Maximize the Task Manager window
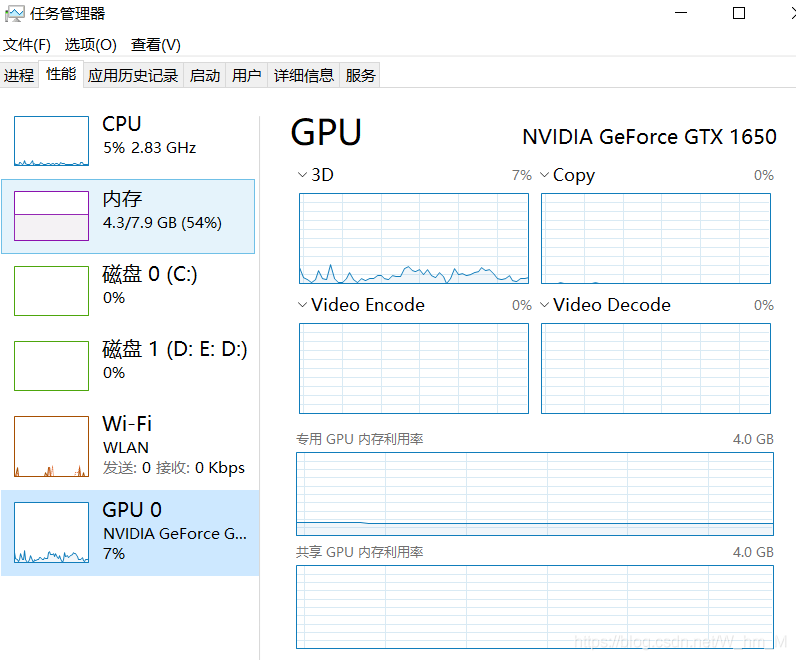The image size is (796, 660). click(739, 14)
